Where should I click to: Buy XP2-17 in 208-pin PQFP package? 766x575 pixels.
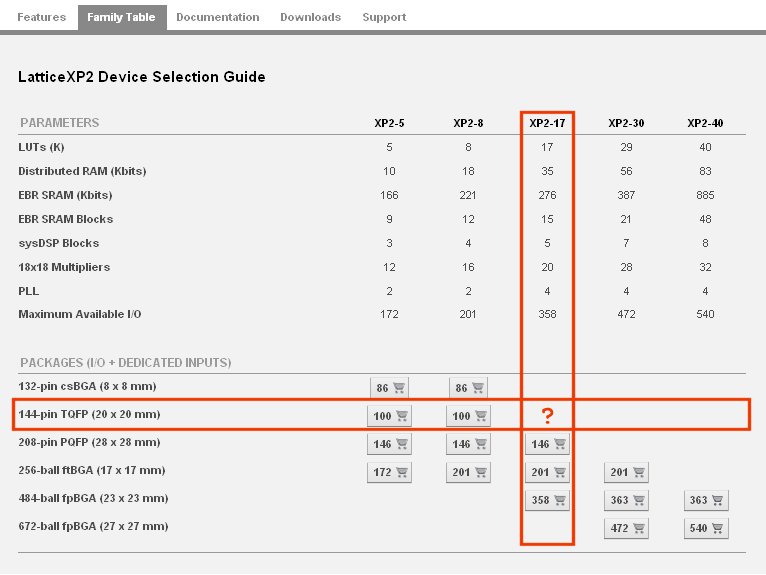click(548, 444)
